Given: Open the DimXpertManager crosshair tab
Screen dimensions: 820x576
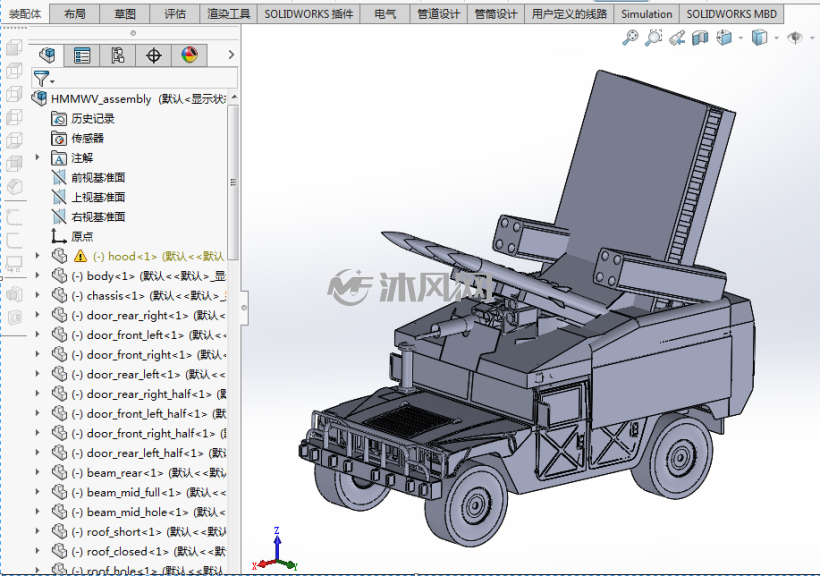Looking at the screenshot, I should pos(153,55).
